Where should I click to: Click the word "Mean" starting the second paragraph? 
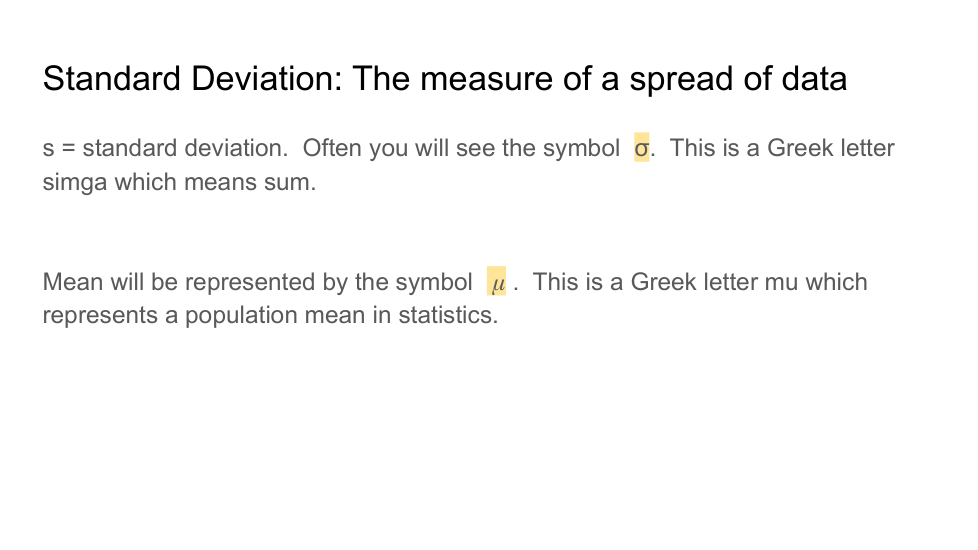click(73, 282)
